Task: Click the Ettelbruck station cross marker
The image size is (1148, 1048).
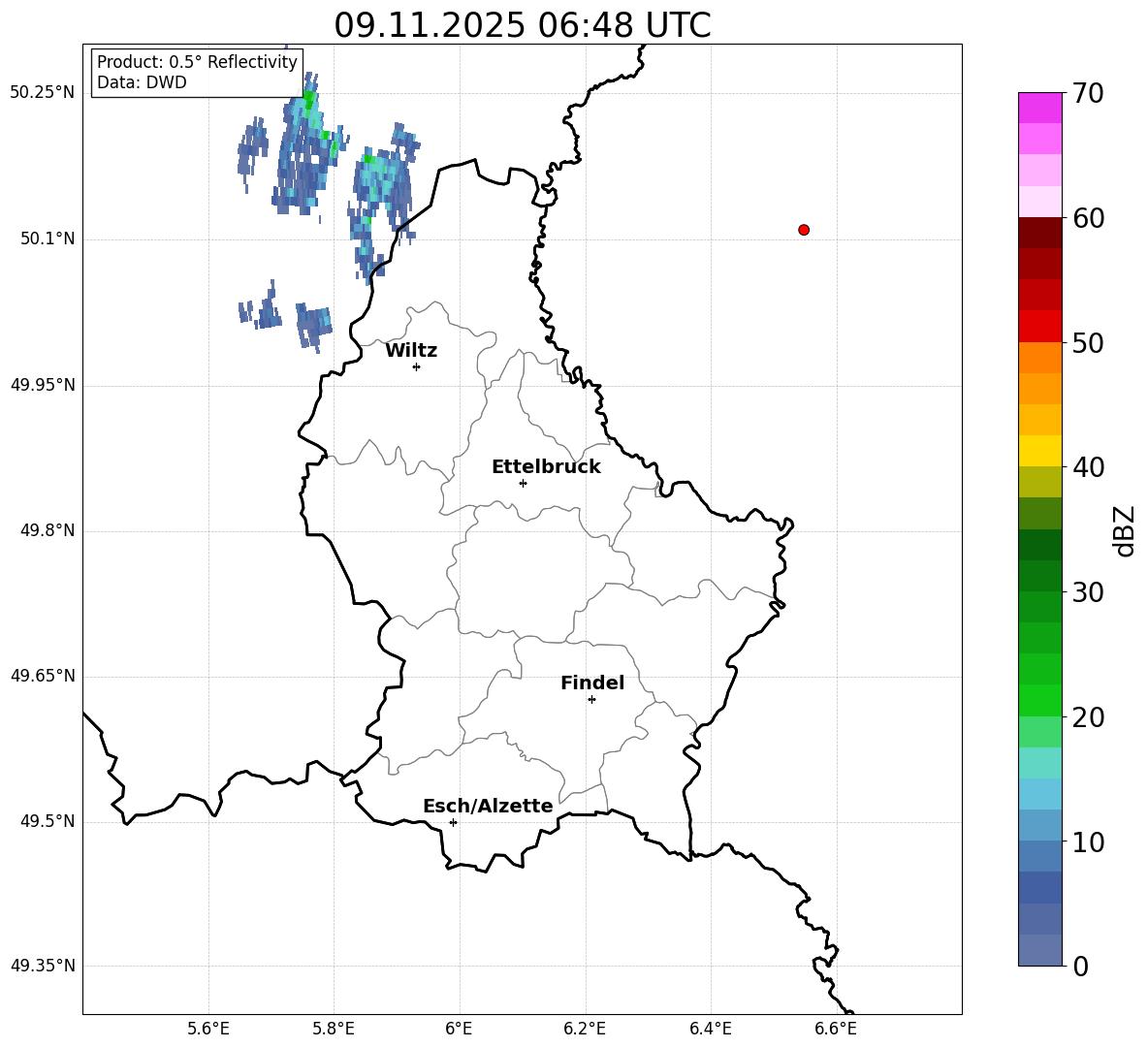Action: [x=523, y=483]
